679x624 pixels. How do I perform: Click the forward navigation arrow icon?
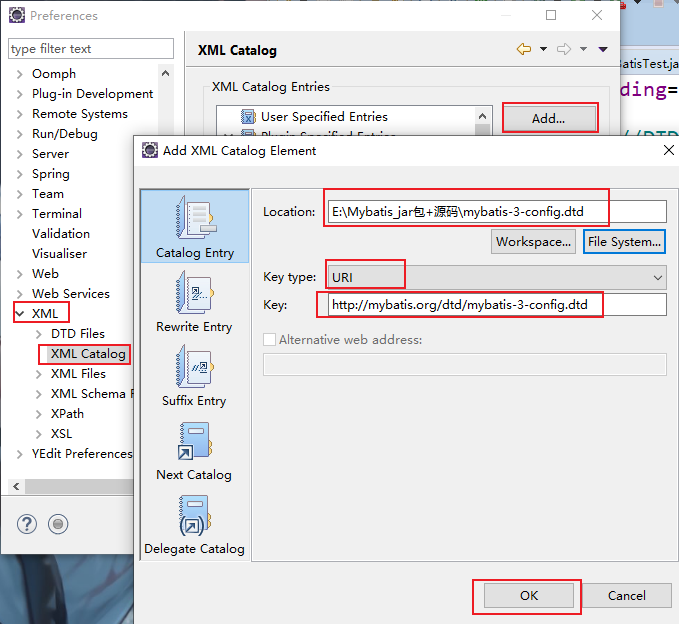[x=564, y=49]
